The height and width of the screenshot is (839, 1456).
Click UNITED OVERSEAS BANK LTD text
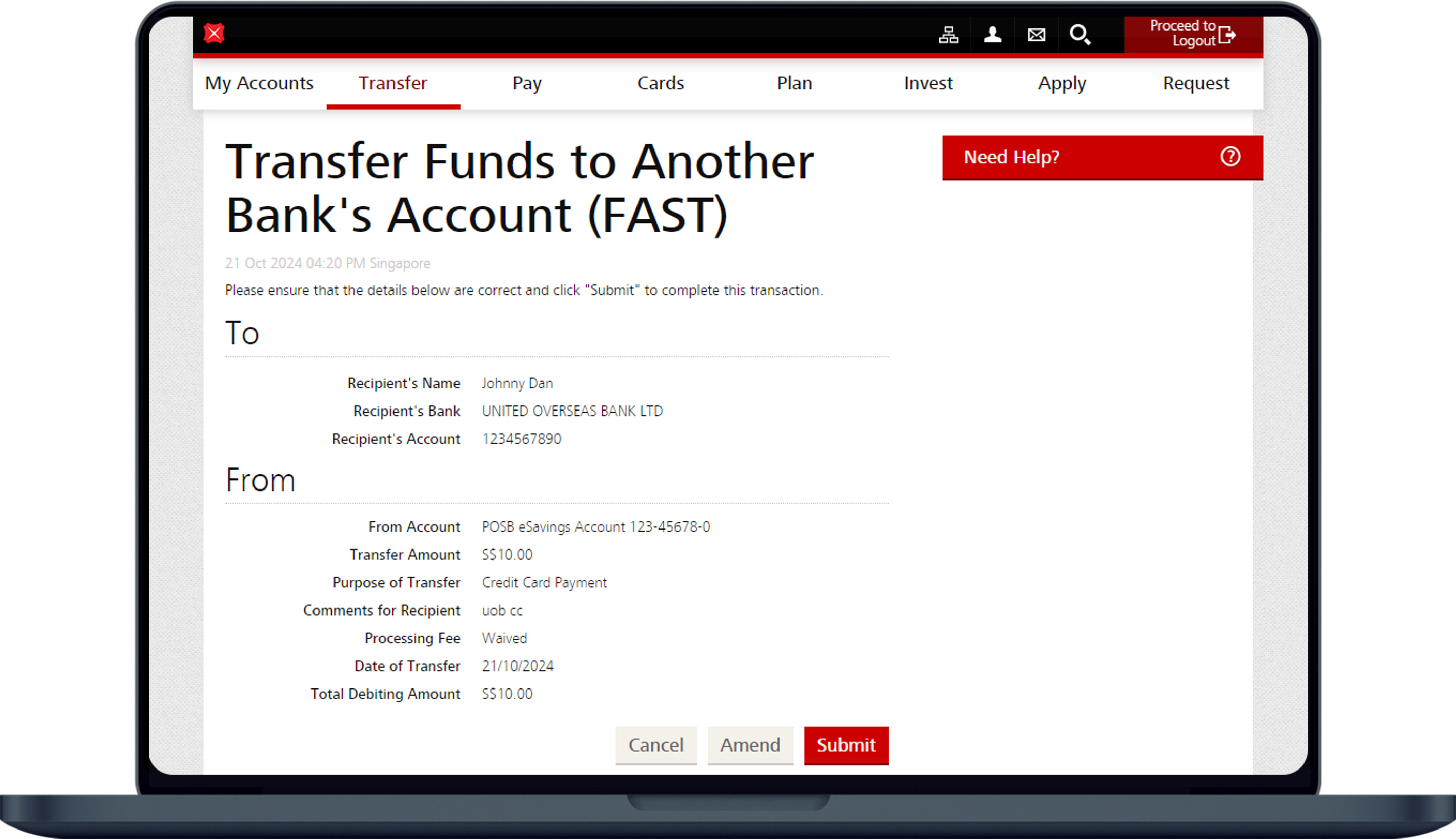pyautogui.click(x=572, y=412)
